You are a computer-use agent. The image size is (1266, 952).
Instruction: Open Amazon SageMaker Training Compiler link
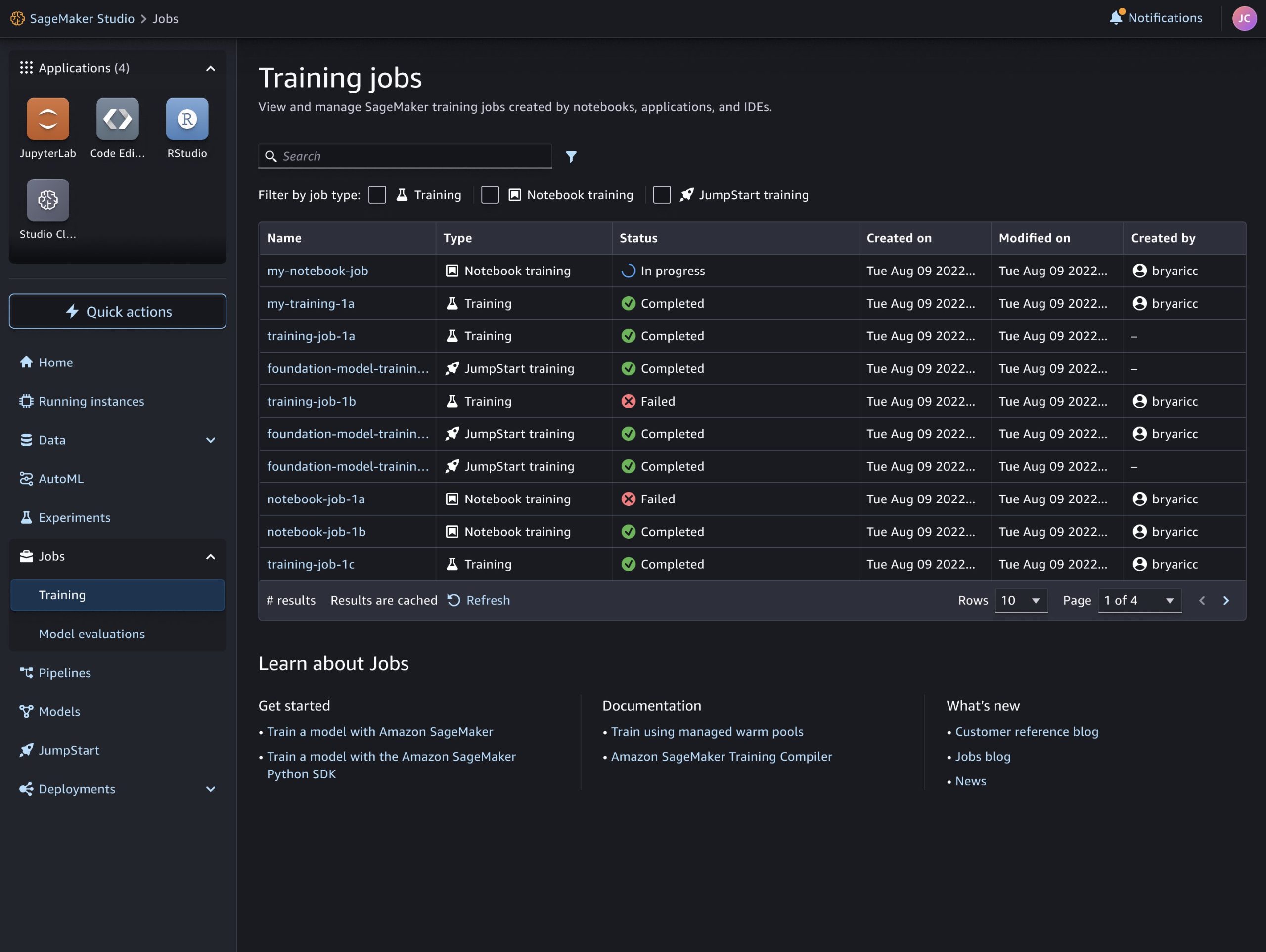[x=721, y=756]
